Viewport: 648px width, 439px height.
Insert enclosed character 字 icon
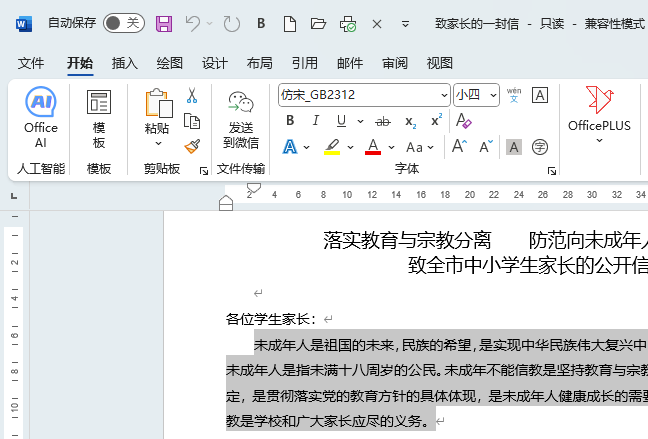click(x=540, y=147)
